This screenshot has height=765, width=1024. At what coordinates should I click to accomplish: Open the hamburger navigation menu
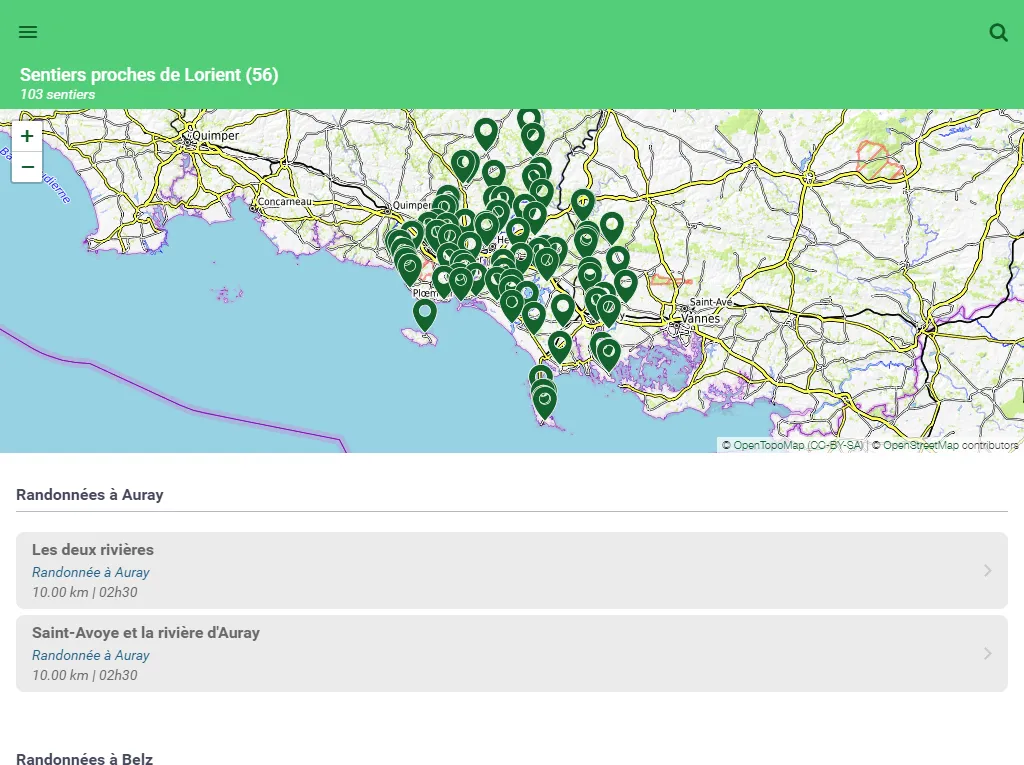[28, 32]
